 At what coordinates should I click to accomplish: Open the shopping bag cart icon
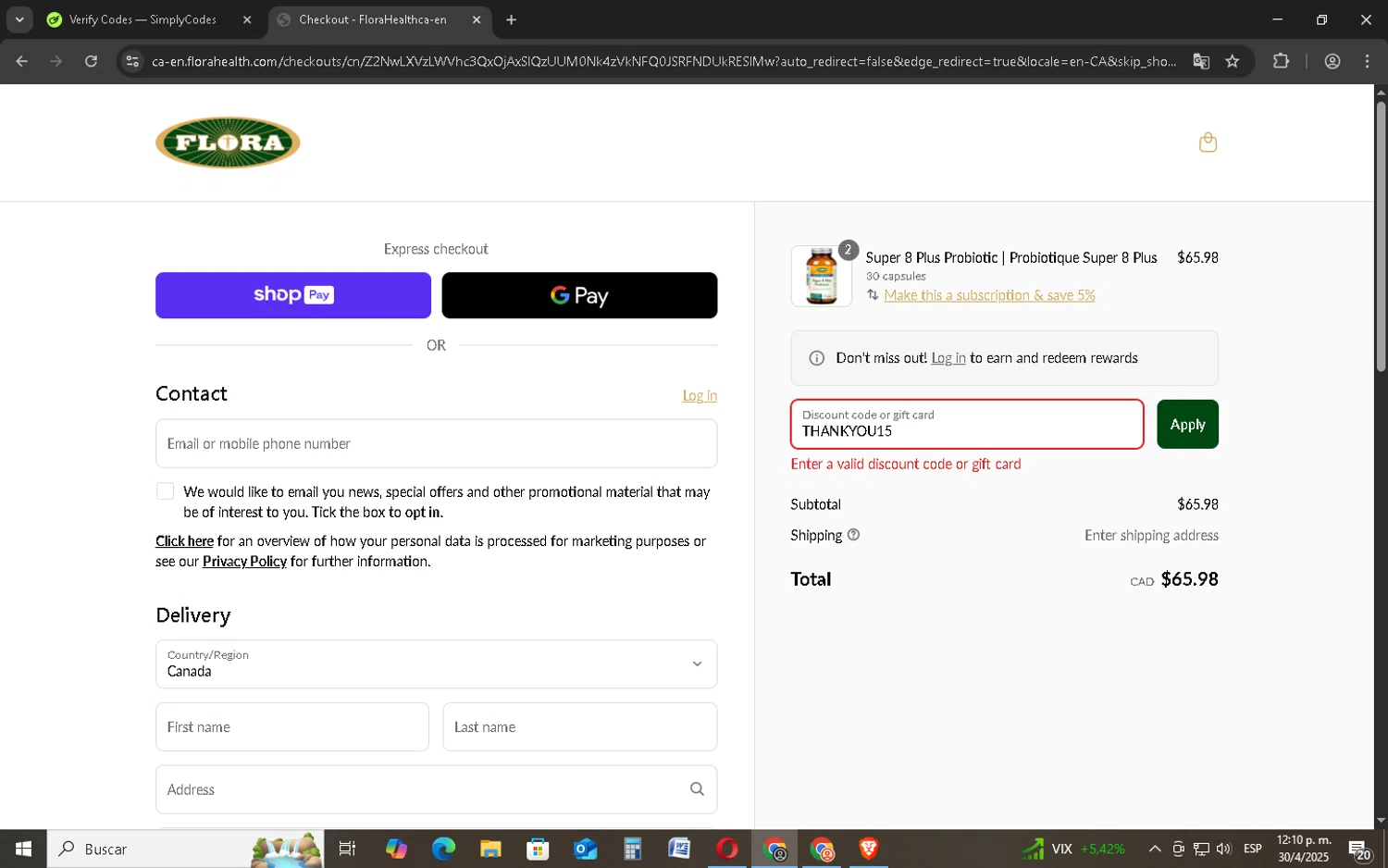coord(1208,143)
